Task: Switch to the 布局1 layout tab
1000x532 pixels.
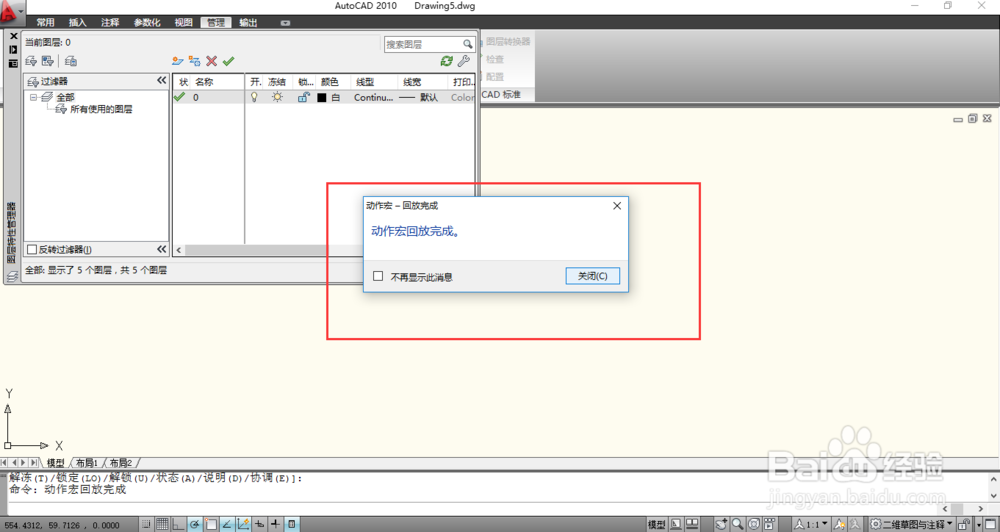Action: tap(87, 462)
